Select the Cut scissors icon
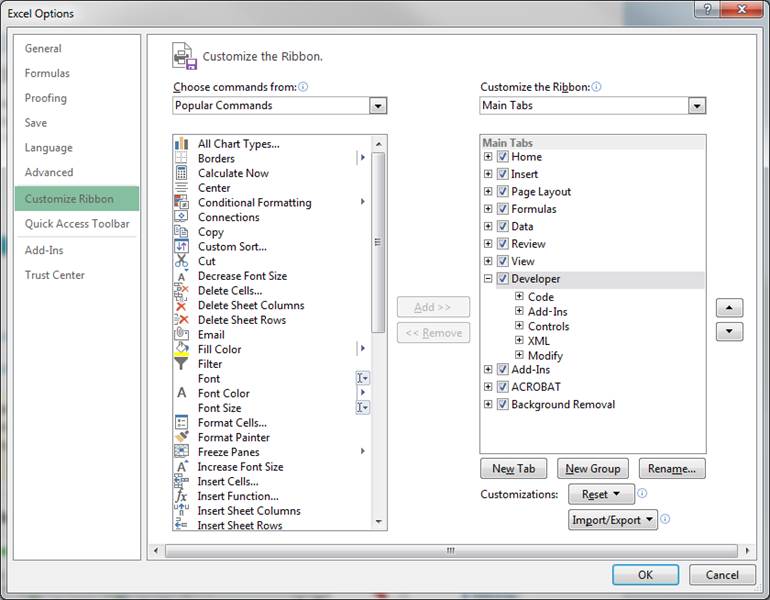Screen dimensions: 770x600 pos(181,261)
